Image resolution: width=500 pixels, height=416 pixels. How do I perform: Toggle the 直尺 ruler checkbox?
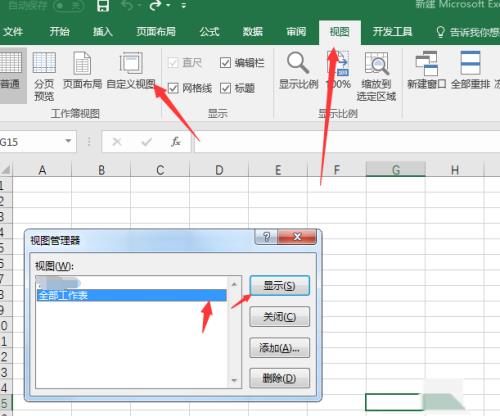(x=173, y=63)
